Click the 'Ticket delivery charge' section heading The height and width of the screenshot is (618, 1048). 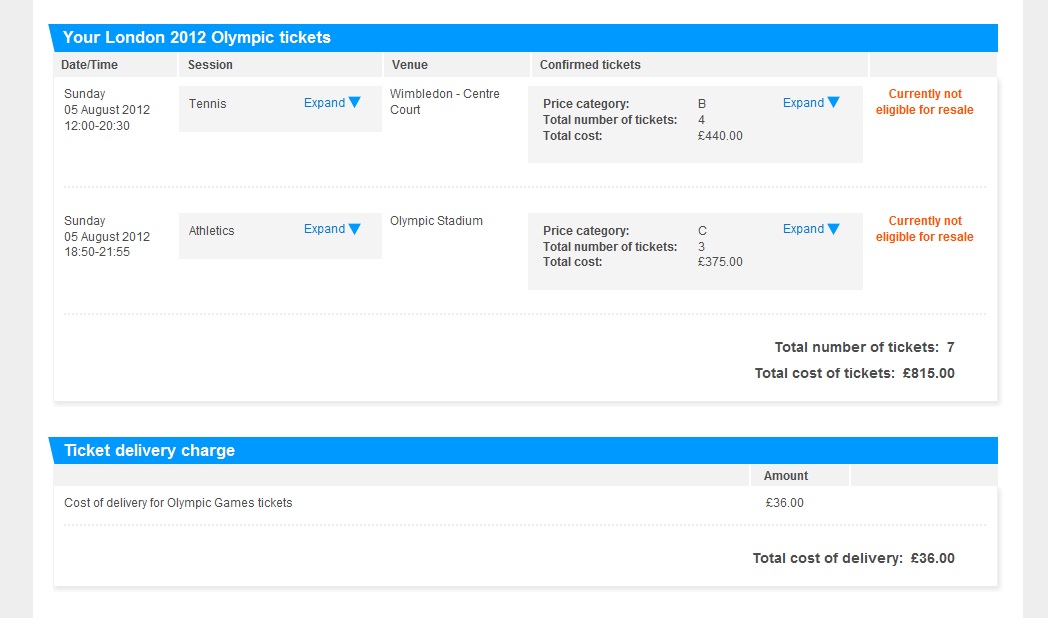[149, 451]
